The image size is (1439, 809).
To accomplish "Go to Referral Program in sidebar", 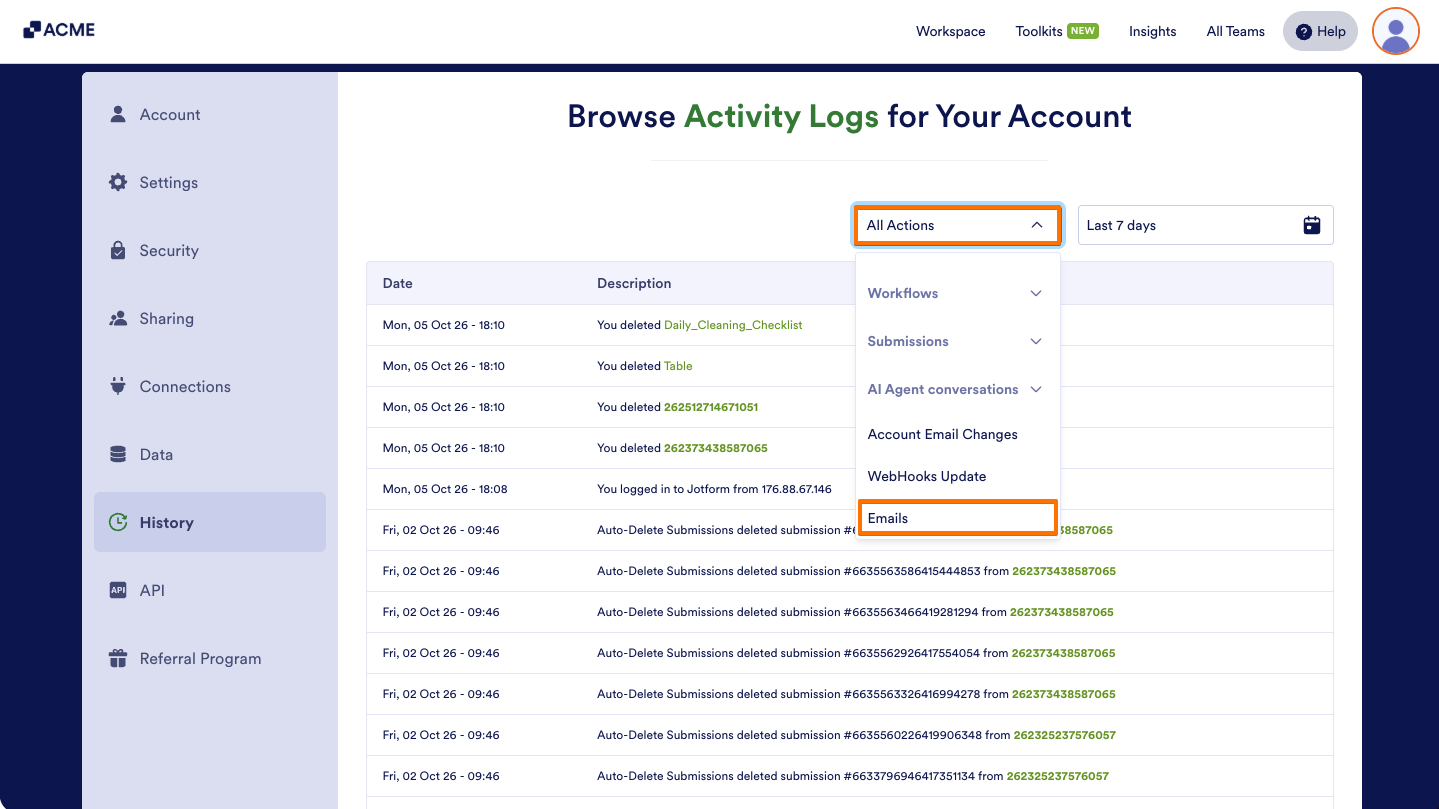I will [210, 658].
